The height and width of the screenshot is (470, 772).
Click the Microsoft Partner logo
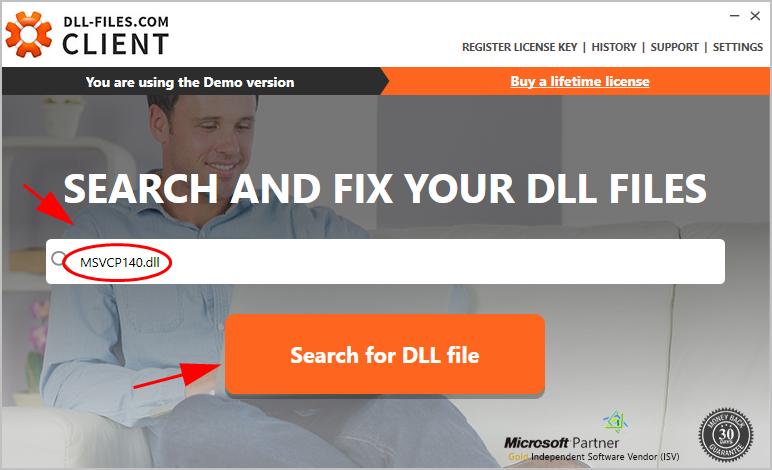click(562, 442)
